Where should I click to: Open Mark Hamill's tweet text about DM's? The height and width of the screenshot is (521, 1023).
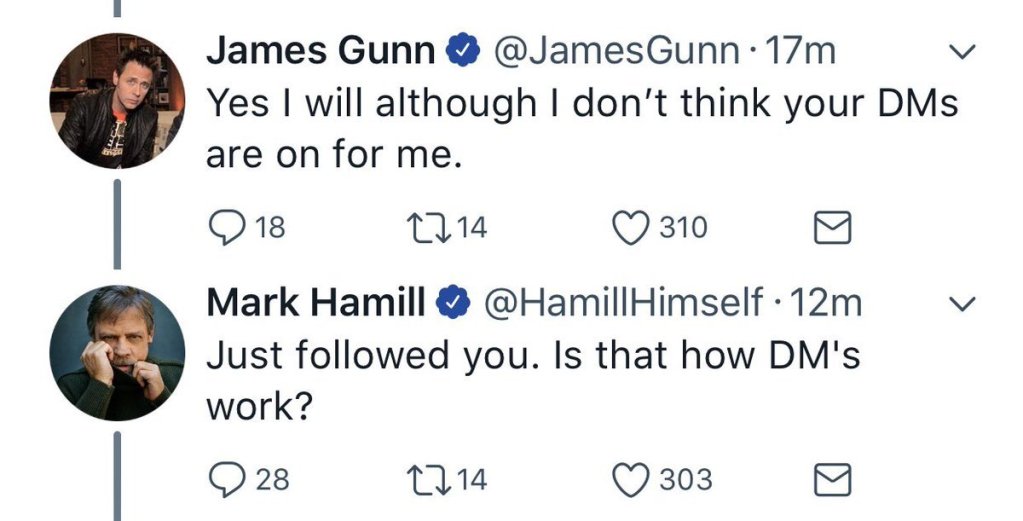[530, 379]
